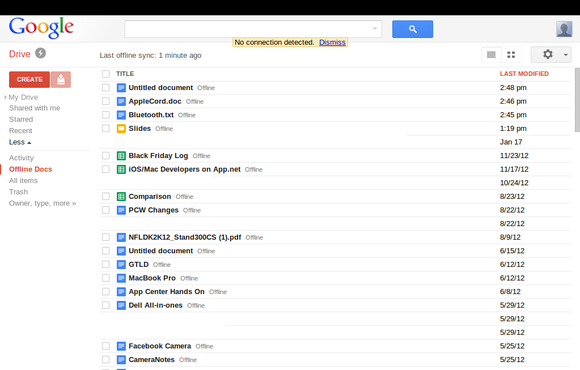This screenshot has height=370, width=580.
Task: Click the vertical scrollbar on the file list
Action: 577,100
